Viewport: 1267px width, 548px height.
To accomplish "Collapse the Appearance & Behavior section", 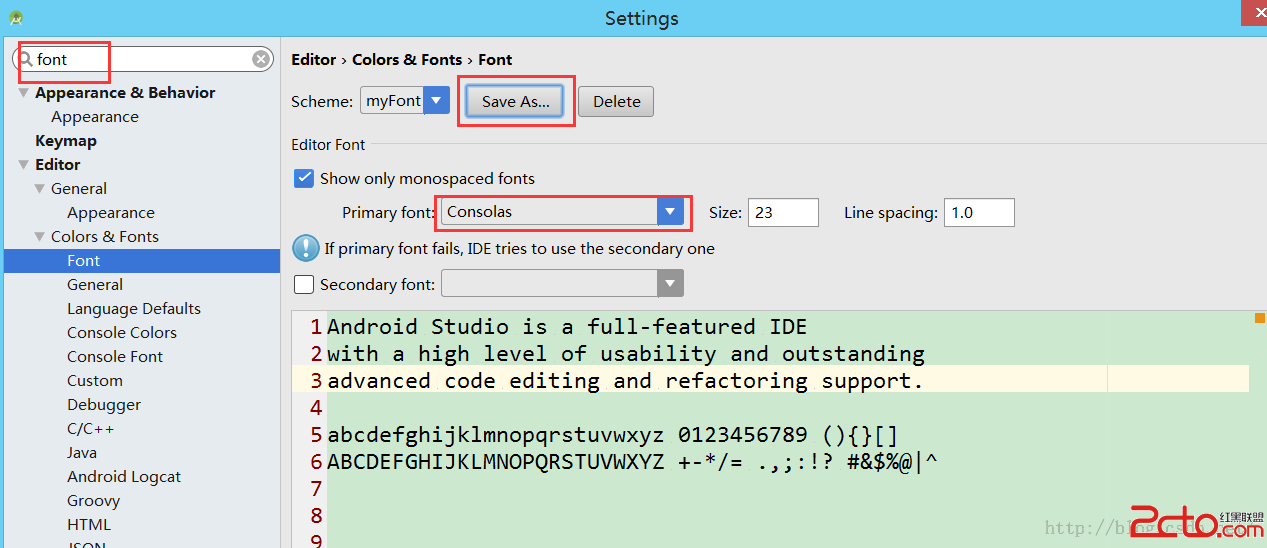I will click(x=23, y=92).
